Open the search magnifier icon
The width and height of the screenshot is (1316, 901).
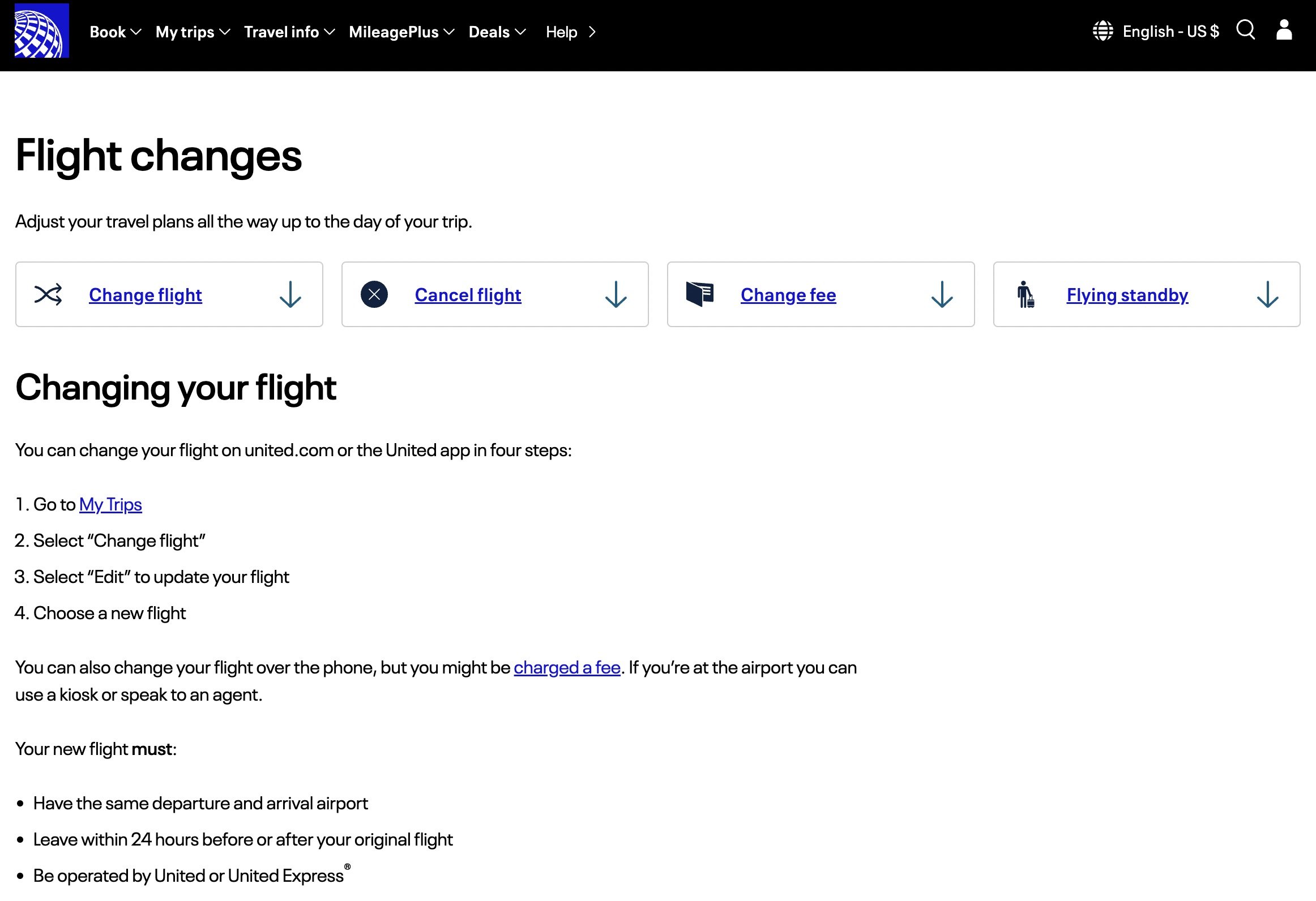pyautogui.click(x=1245, y=30)
